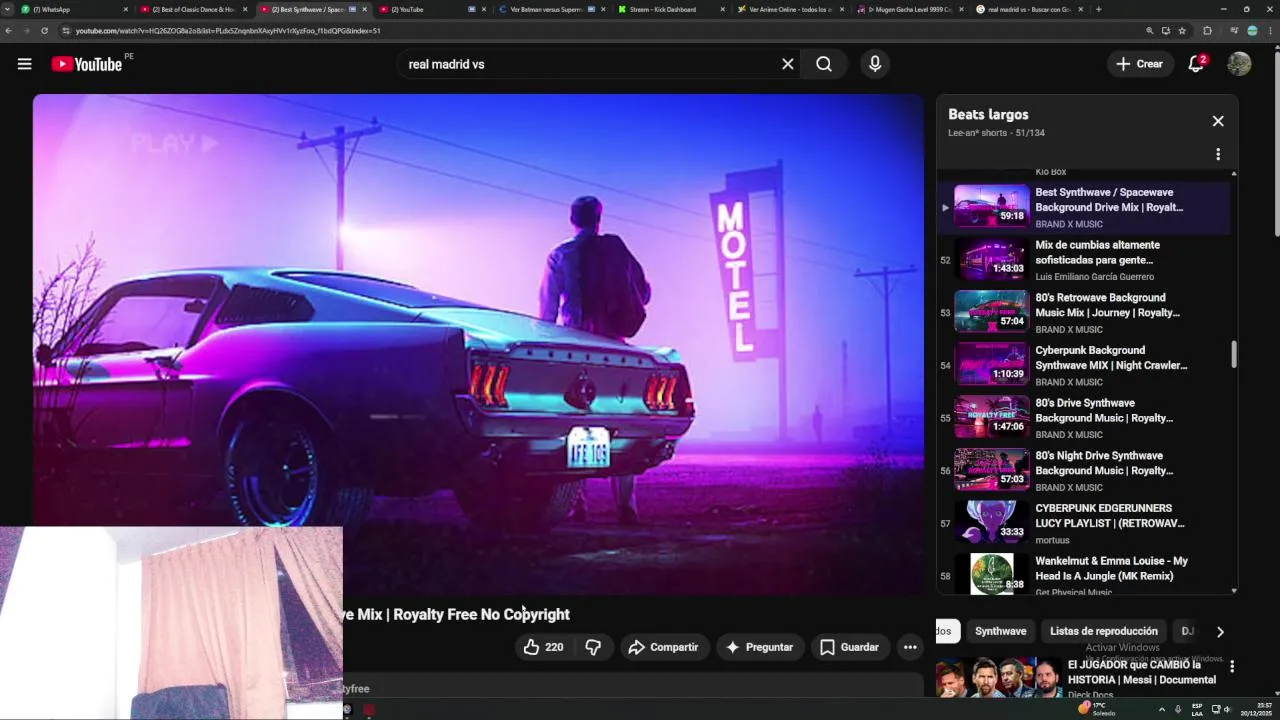Screen dimensions: 1280x720
Task: Open the ESP LAA language switcher
Action: pos(1197,709)
